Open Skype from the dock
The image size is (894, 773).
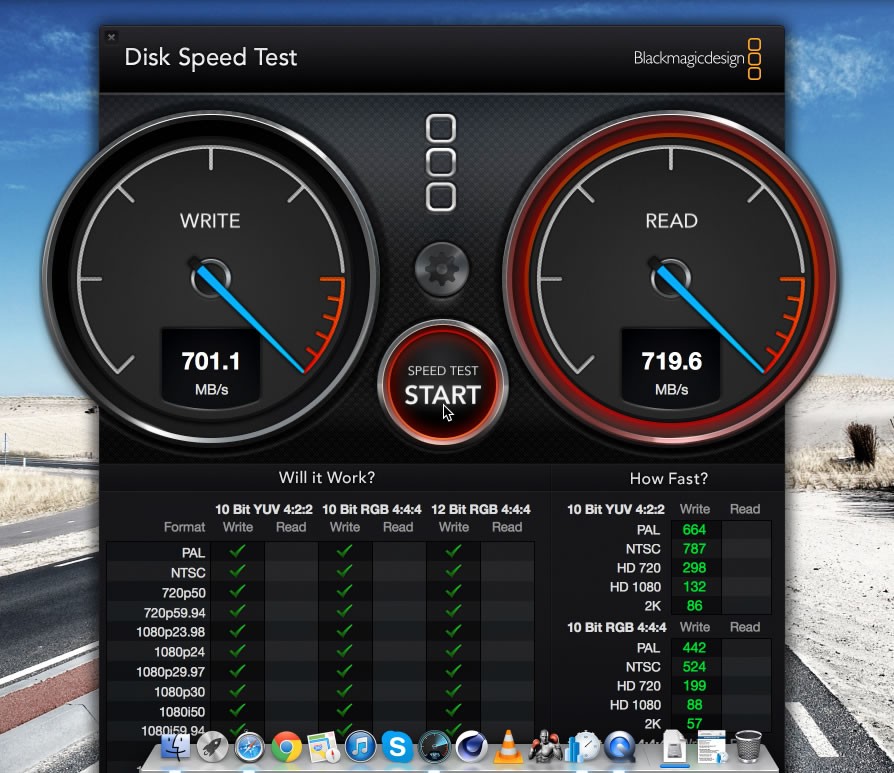tap(397, 746)
